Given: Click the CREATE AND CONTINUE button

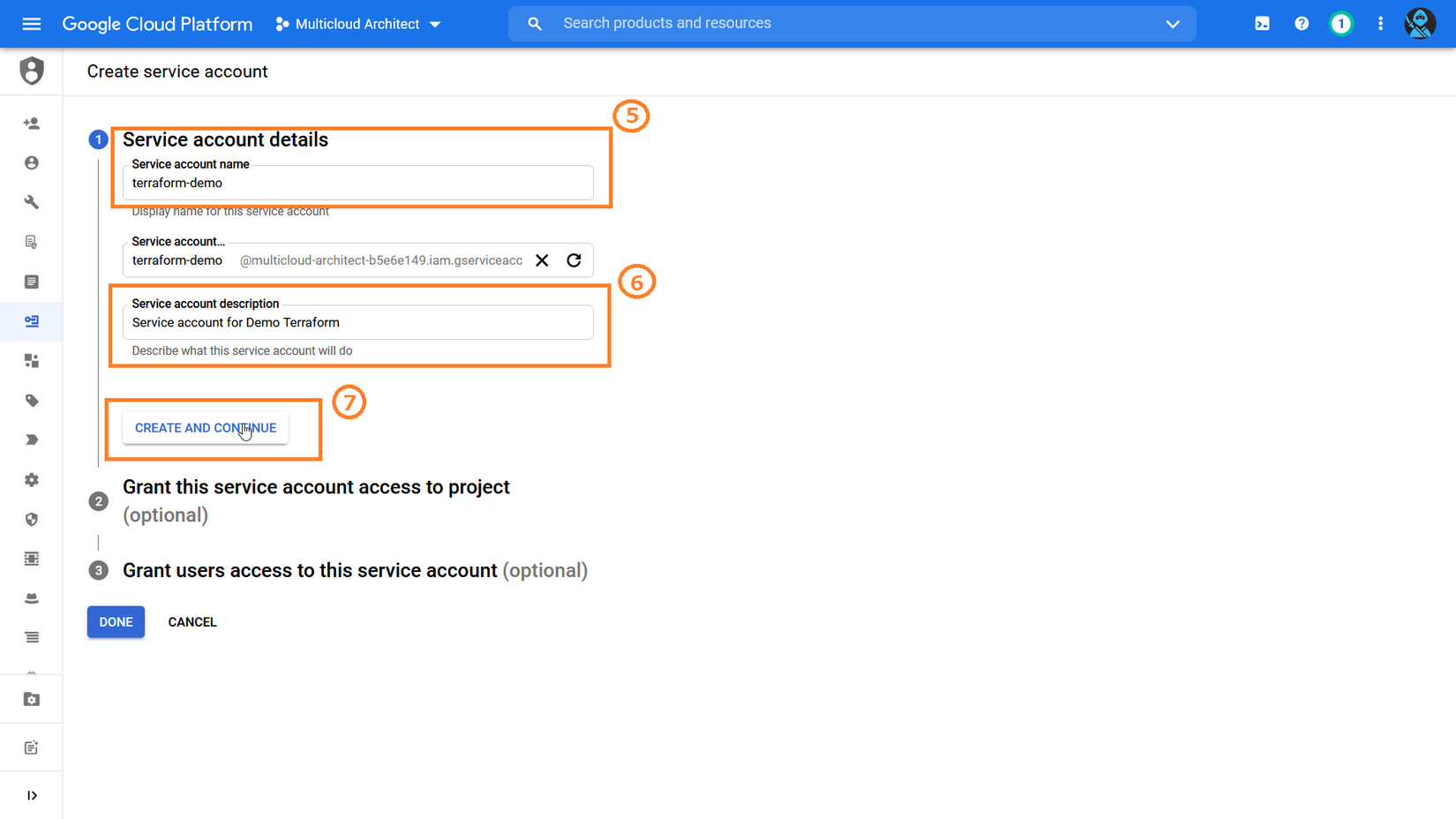Looking at the screenshot, I should [x=205, y=428].
